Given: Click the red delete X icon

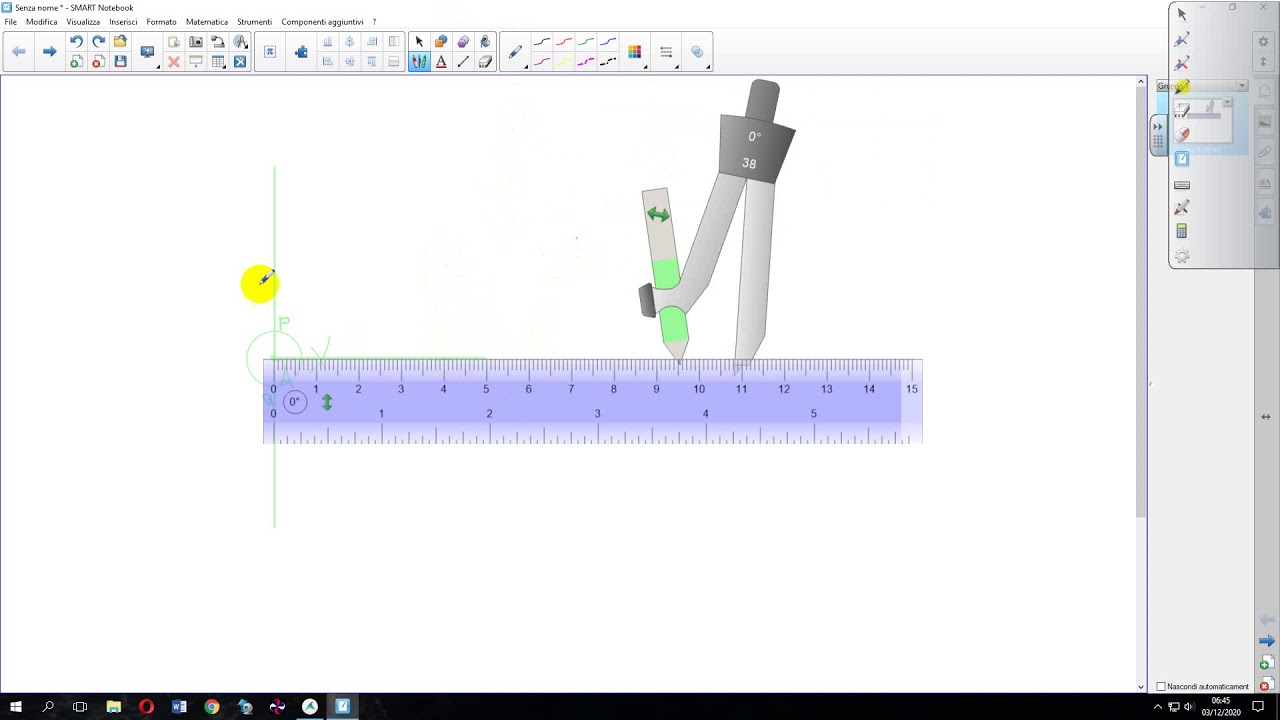Looking at the screenshot, I should (x=174, y=62).
